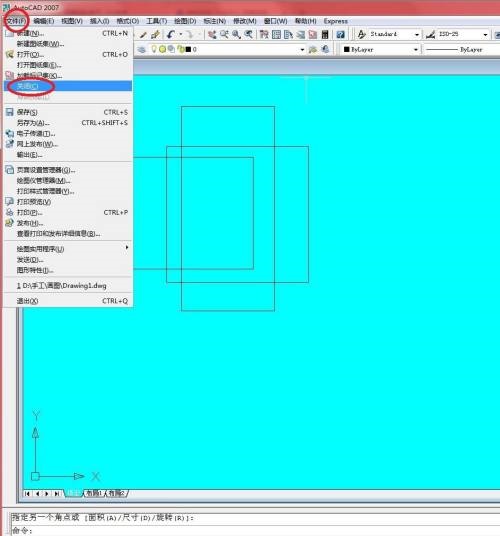Choose 另存为(A) from the File menu
This screenshot has height=536, width=500.
68,123
